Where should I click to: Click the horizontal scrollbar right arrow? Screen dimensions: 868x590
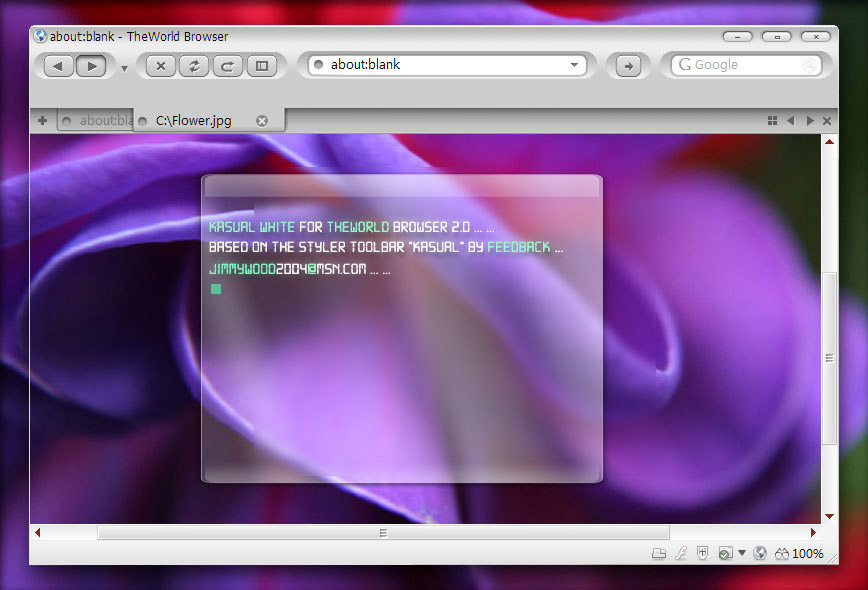(813, 532)
